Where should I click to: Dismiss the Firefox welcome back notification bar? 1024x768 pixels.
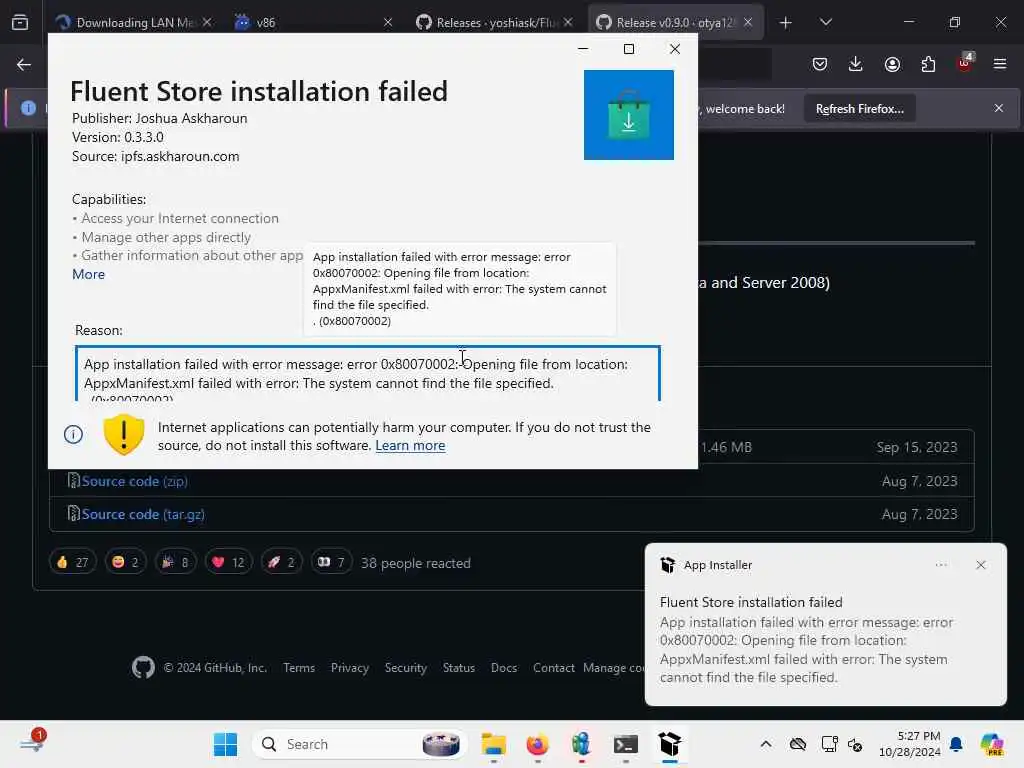point(999,108)
